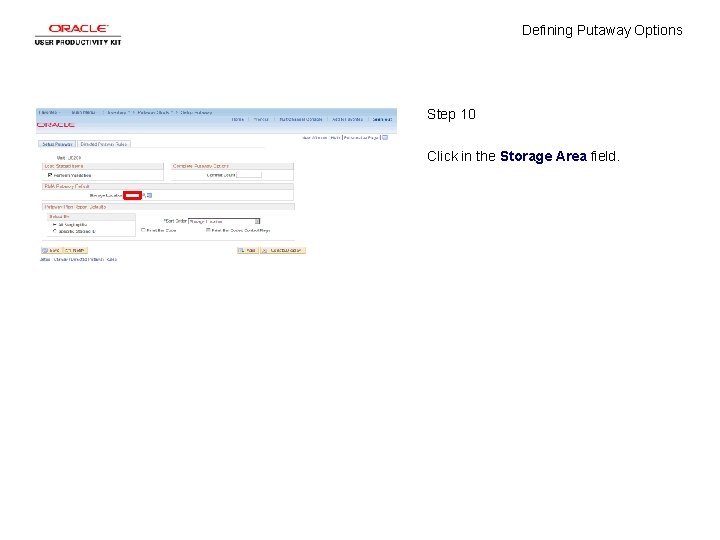Toggle the Perform Validation checkbox
This screenshot has width=720, height=540.
(50, 175)
